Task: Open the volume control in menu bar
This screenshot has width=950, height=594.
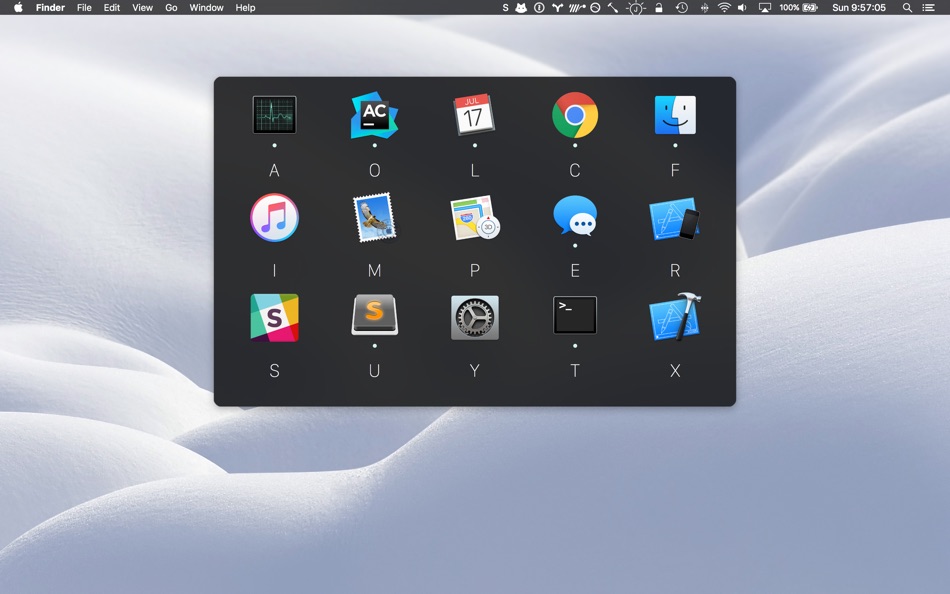Action: coord(742,7)
